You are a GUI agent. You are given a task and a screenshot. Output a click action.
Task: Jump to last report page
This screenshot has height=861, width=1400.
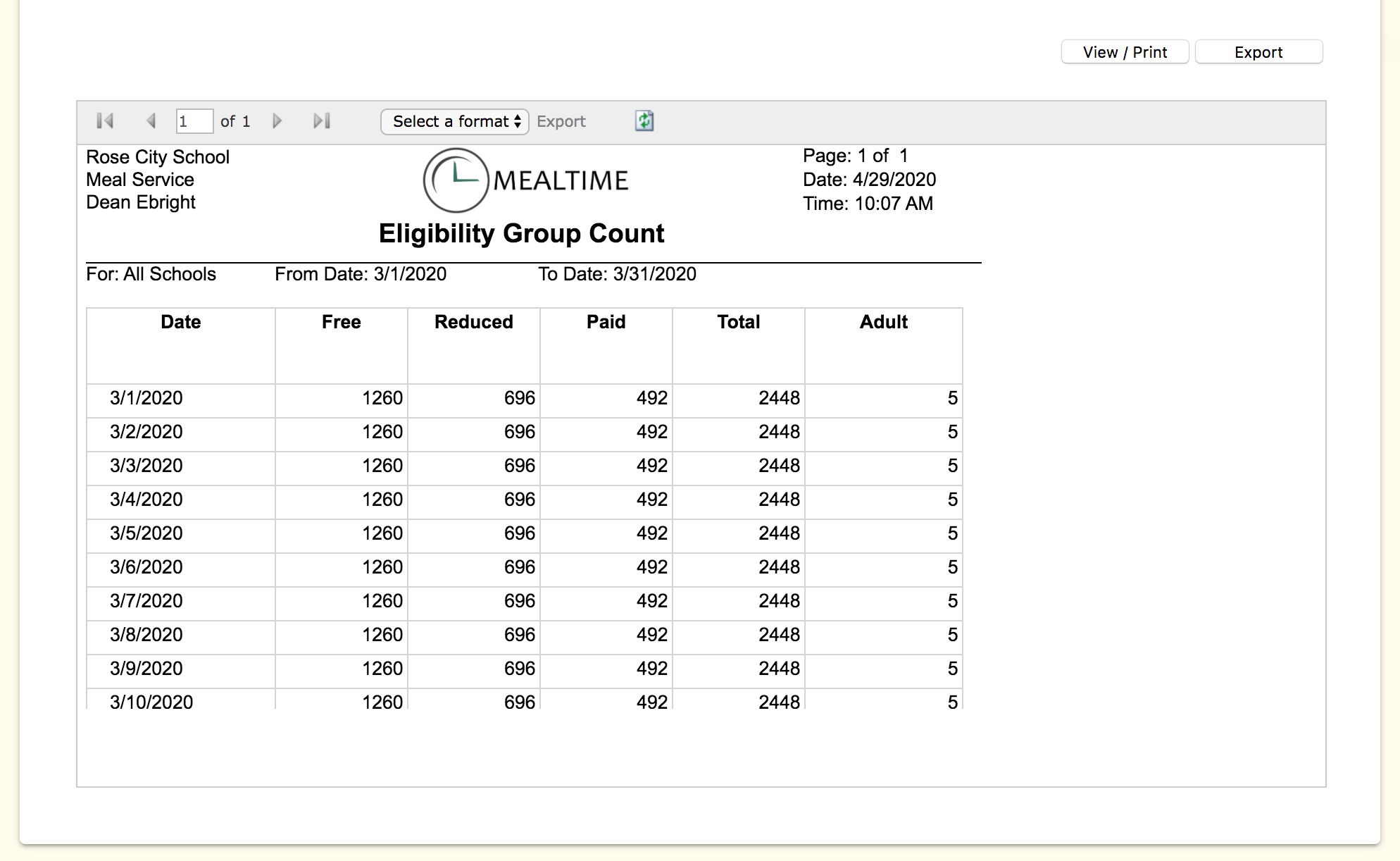click(x=322, y=121)
